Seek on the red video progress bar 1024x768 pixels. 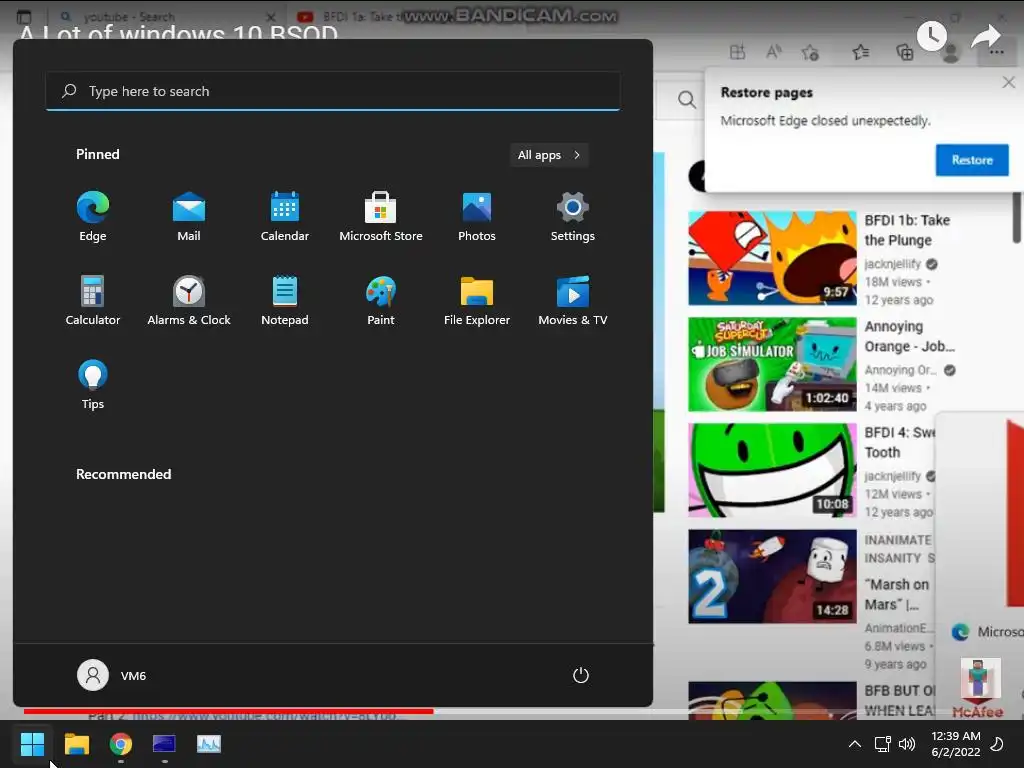pos(228,711)
